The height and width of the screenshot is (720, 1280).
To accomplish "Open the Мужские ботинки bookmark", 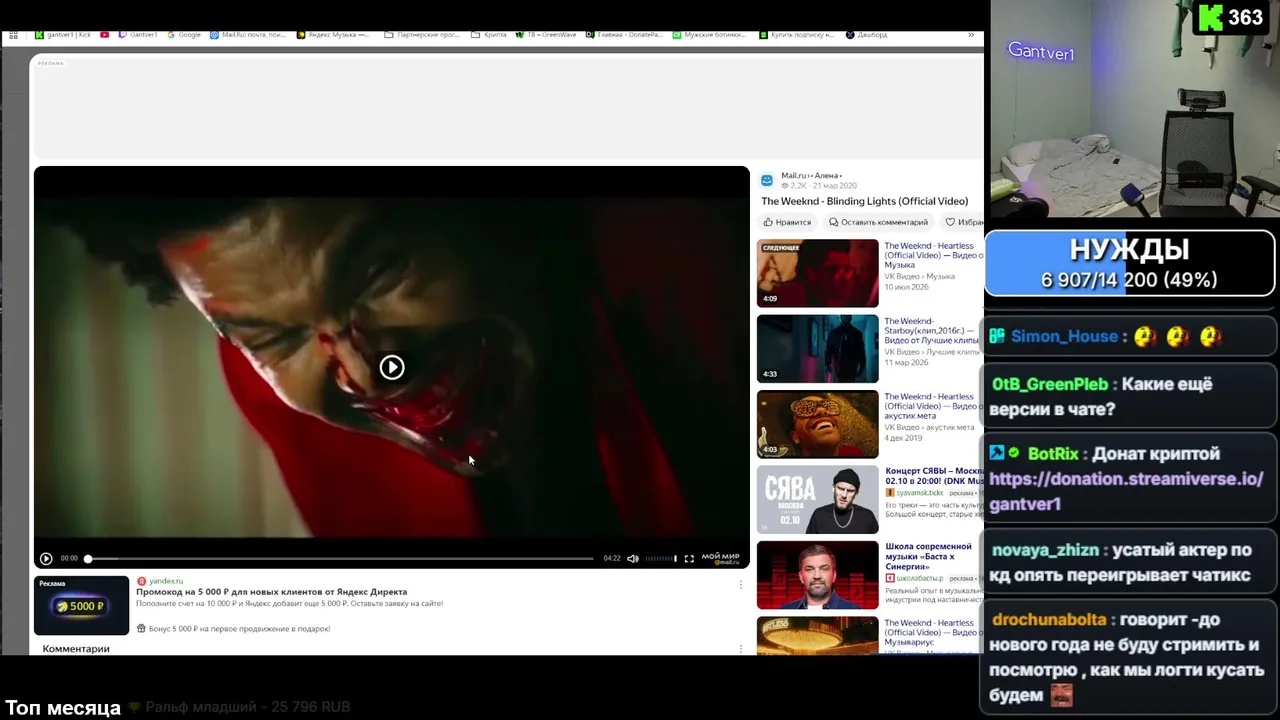I will (x=710, y=35).
